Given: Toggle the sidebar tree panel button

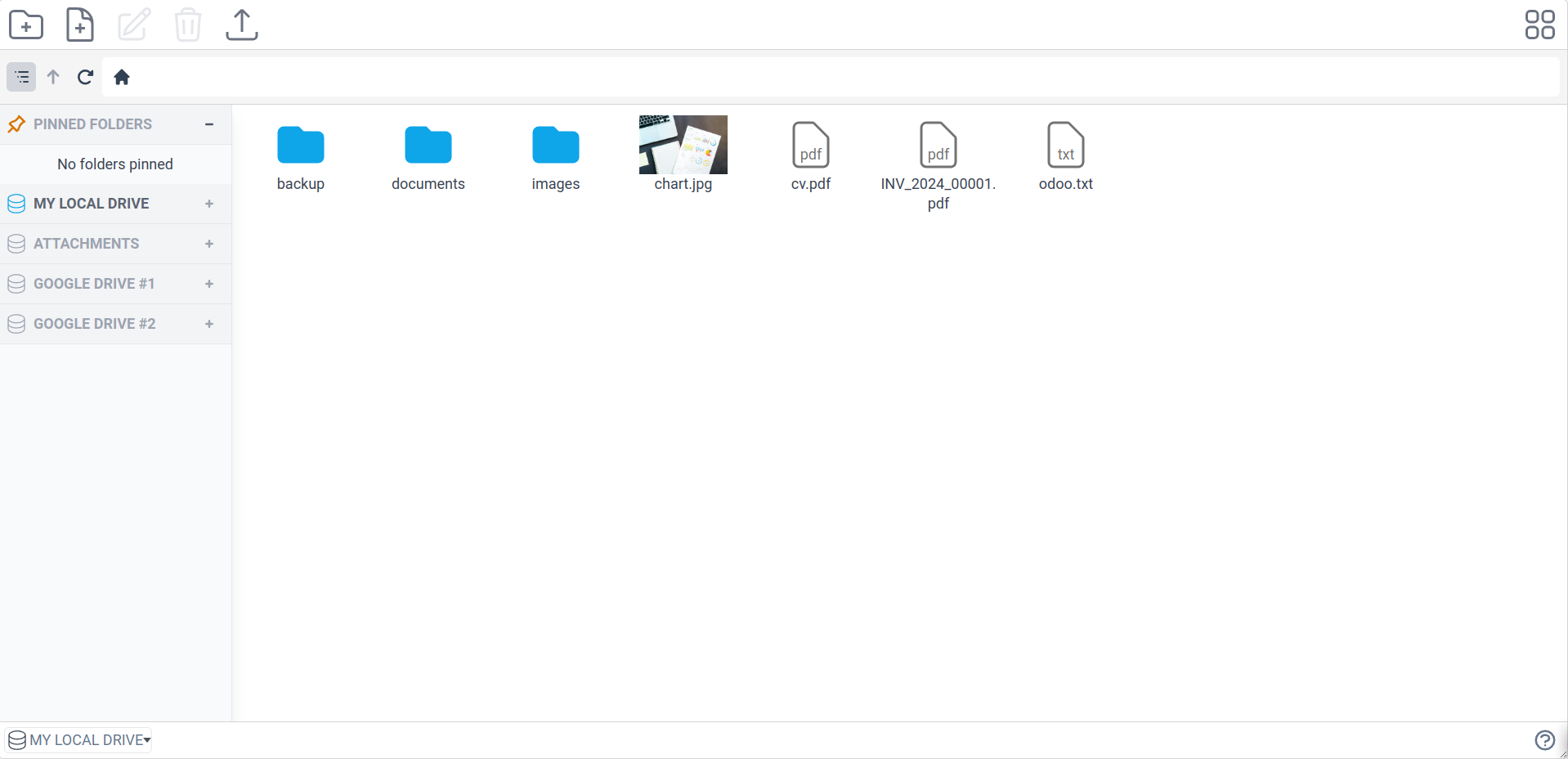Looking at the screenshot, I should pyautogui.click(x=22, y=77).
